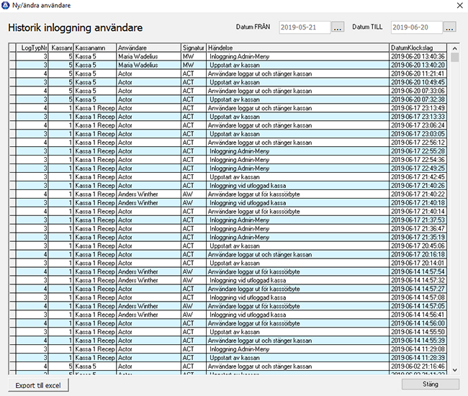Select timestamp 2019-06-17 21:40:26
The image size is (468, 396).
pyautogui.click(x=418, y=186)
